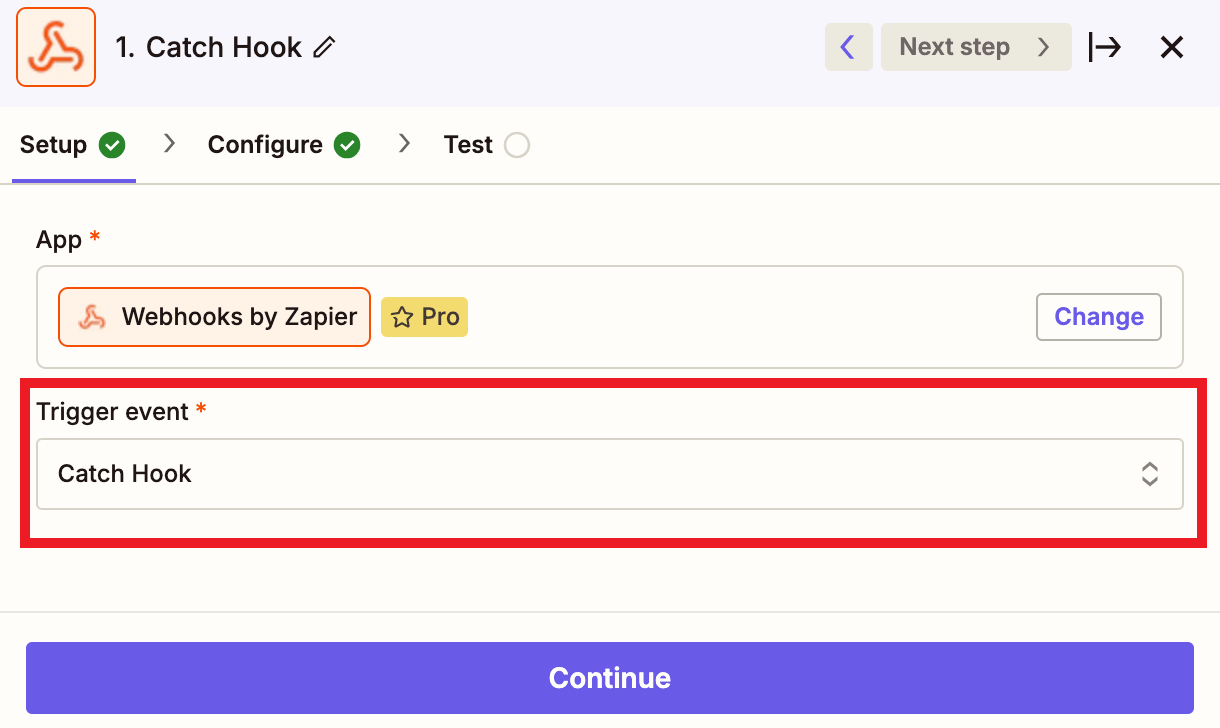Click the green Setup checkmark icon

click(112, 145)
